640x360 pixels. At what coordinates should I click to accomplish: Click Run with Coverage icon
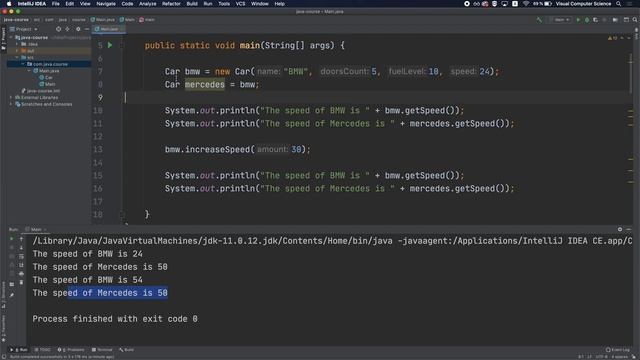(x=596, y=20)
